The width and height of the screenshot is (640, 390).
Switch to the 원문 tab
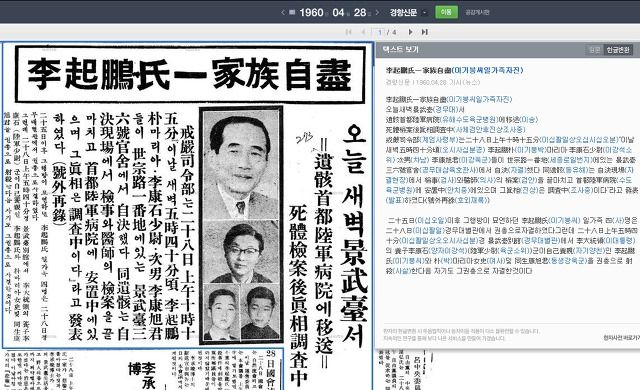(x=594, y=50)
